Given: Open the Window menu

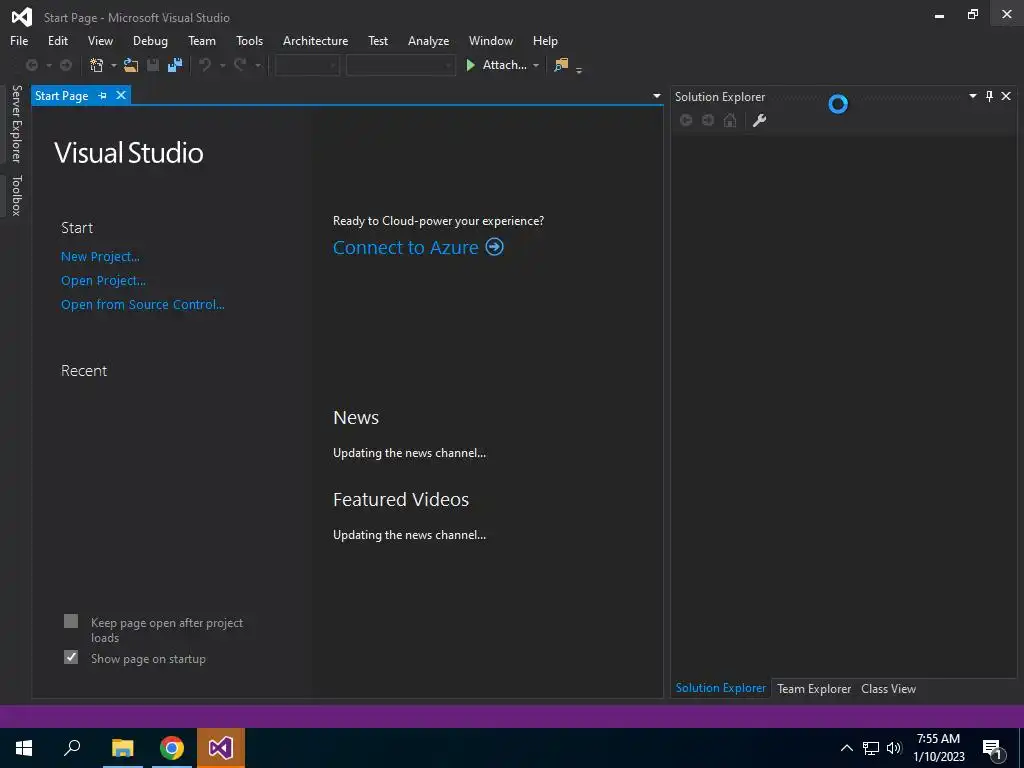Looking at the screenshot, I should point(490,40).
